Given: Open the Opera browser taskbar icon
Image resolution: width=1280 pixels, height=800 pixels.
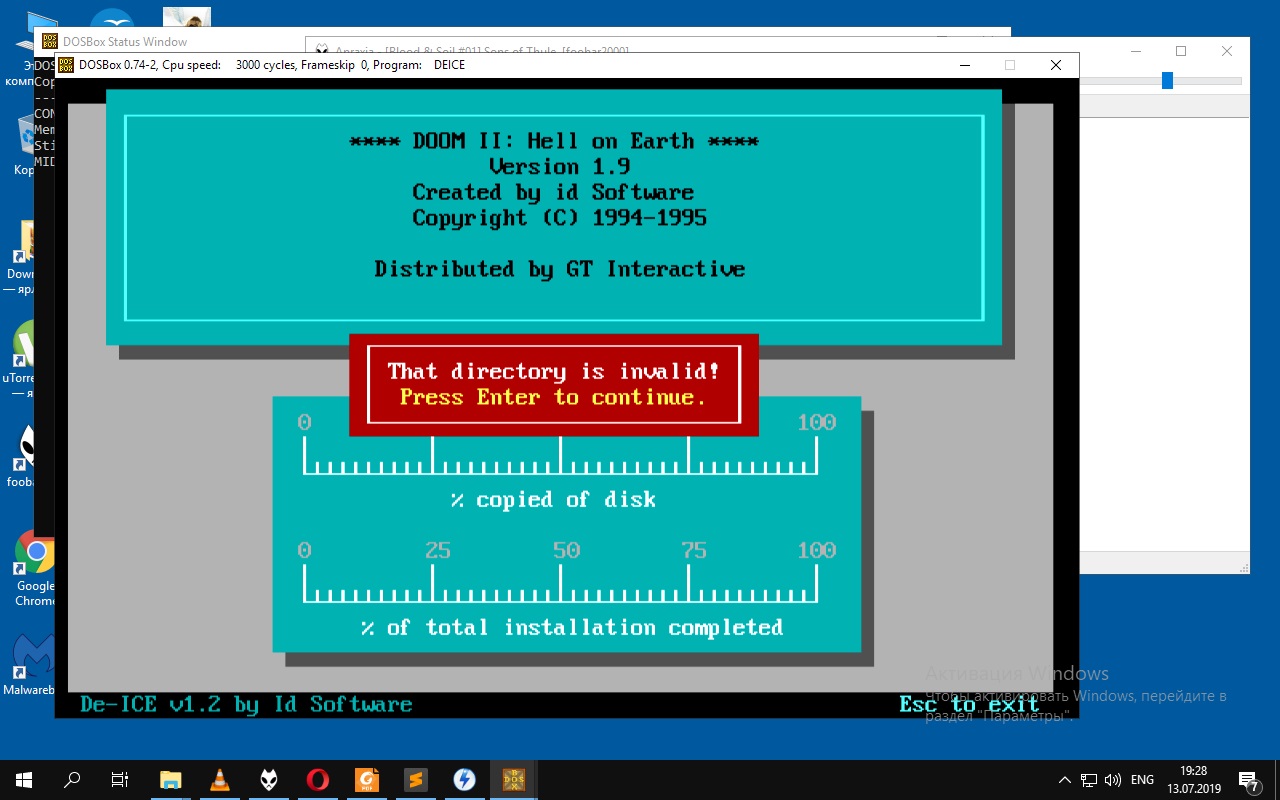Looking at the screenshot, I should click(318, 780).
